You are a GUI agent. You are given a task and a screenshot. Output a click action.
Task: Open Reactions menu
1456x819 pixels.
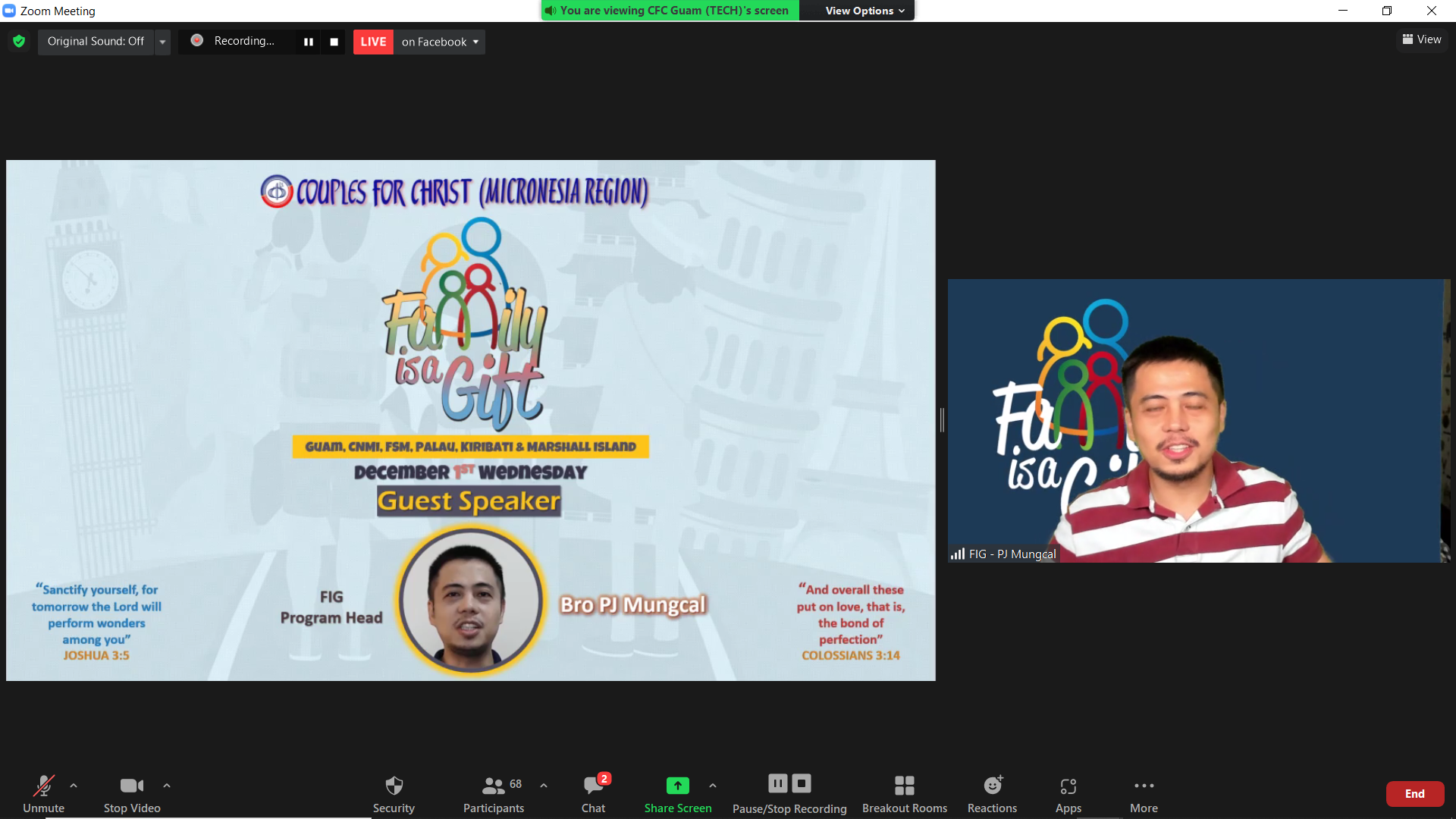(993, 794)
